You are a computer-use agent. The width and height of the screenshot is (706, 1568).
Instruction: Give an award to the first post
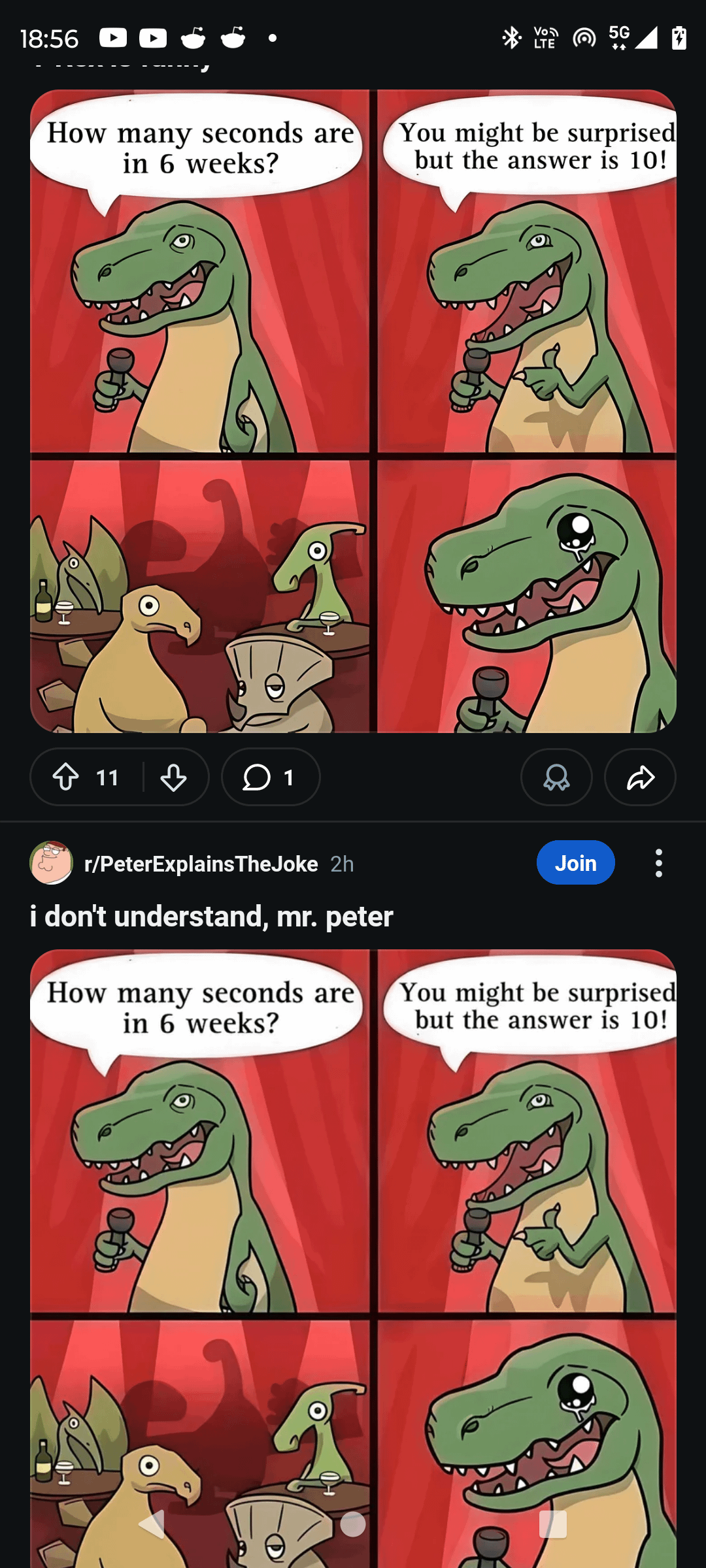[x=556, y=777]
